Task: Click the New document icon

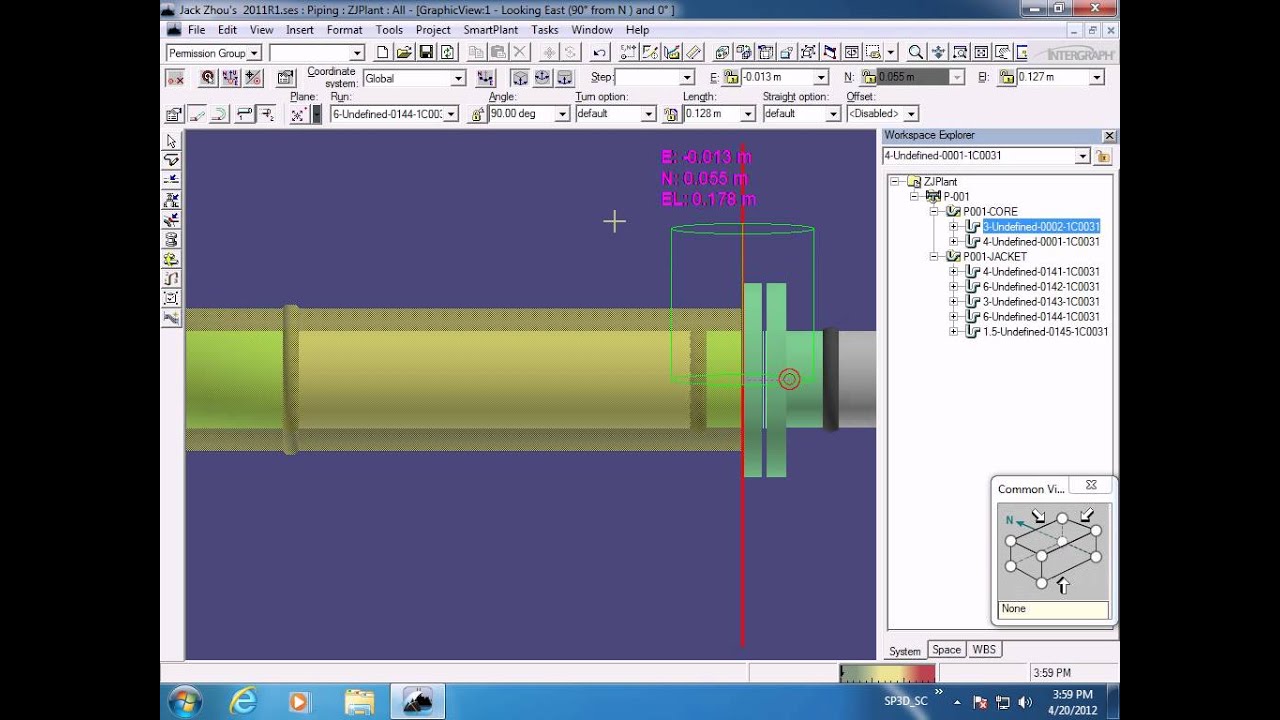Action: (x=383, y=53)
